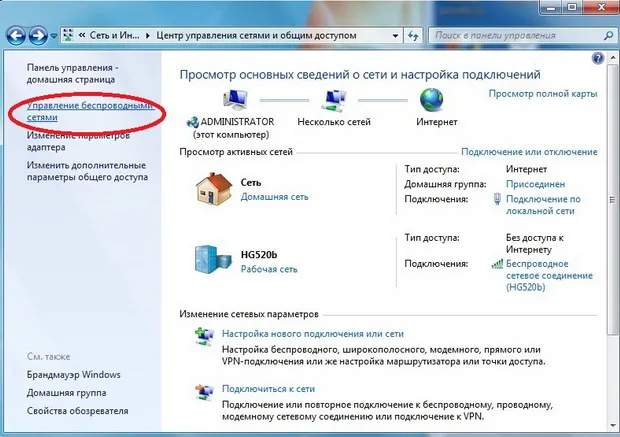Viewport: 620px width, 437px height.
Task: Open «Подключение или отключение» link
Action: point(529,152)
